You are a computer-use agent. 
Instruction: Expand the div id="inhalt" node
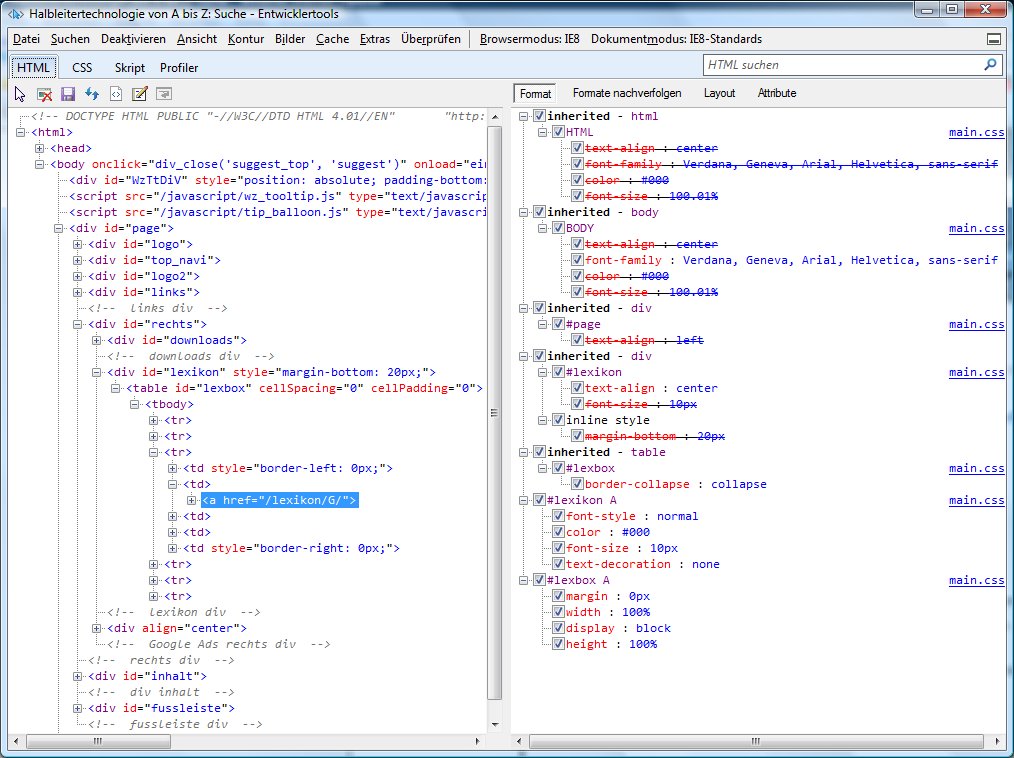pyautogui.click(x=78, y=677)
